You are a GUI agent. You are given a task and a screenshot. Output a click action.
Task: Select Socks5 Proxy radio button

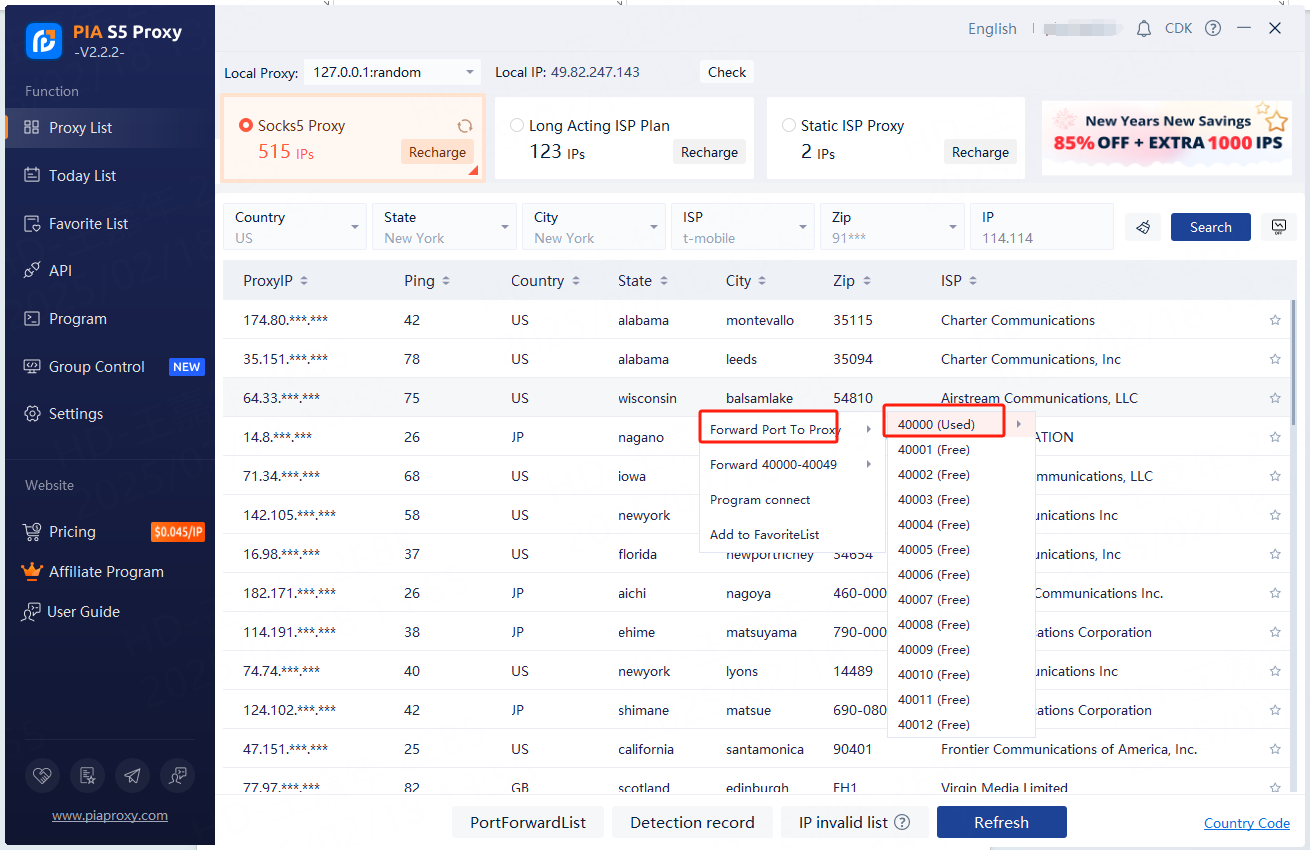point(245,125)
